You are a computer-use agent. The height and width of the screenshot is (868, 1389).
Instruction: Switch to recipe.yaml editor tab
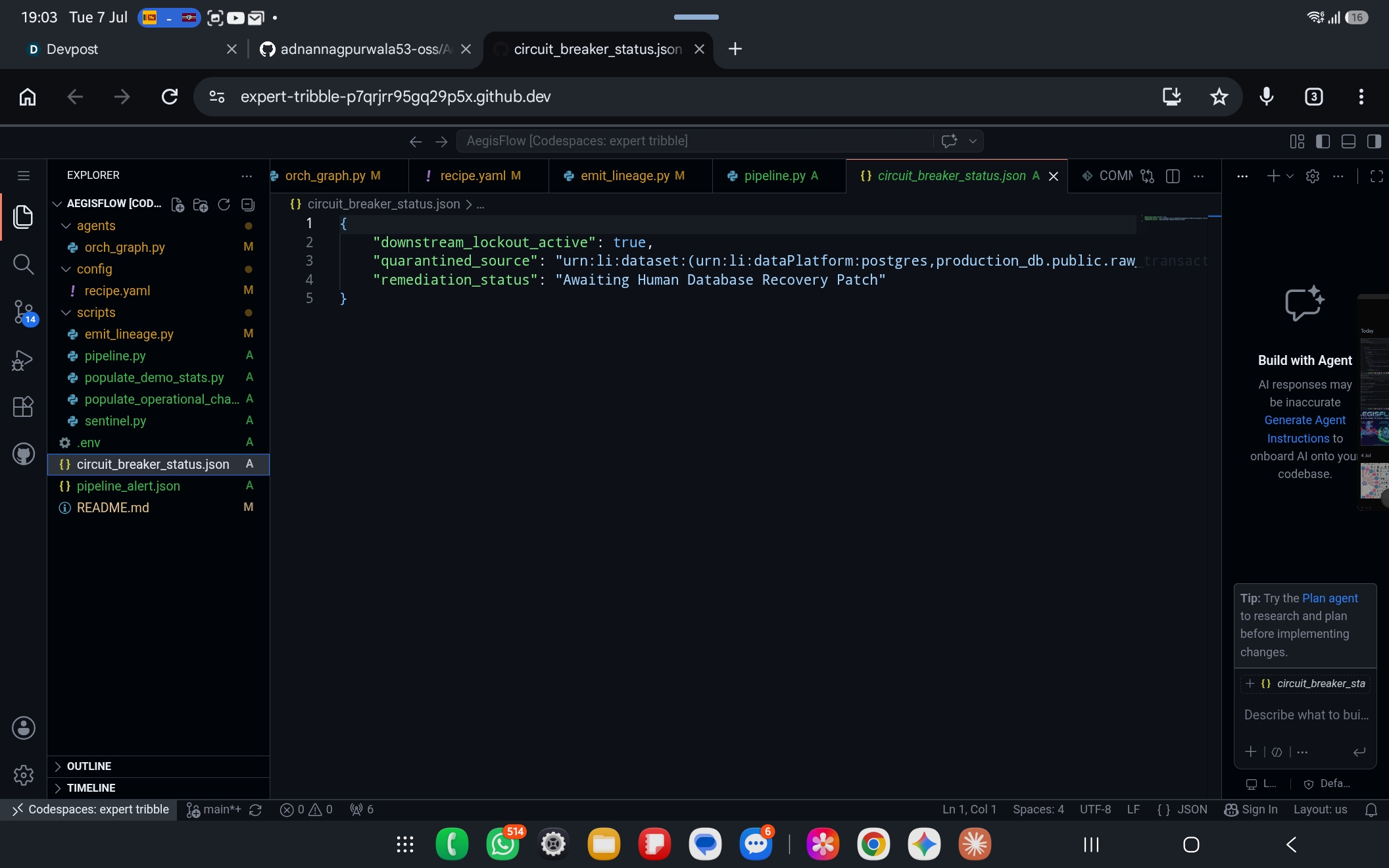[x=479, y=176]
